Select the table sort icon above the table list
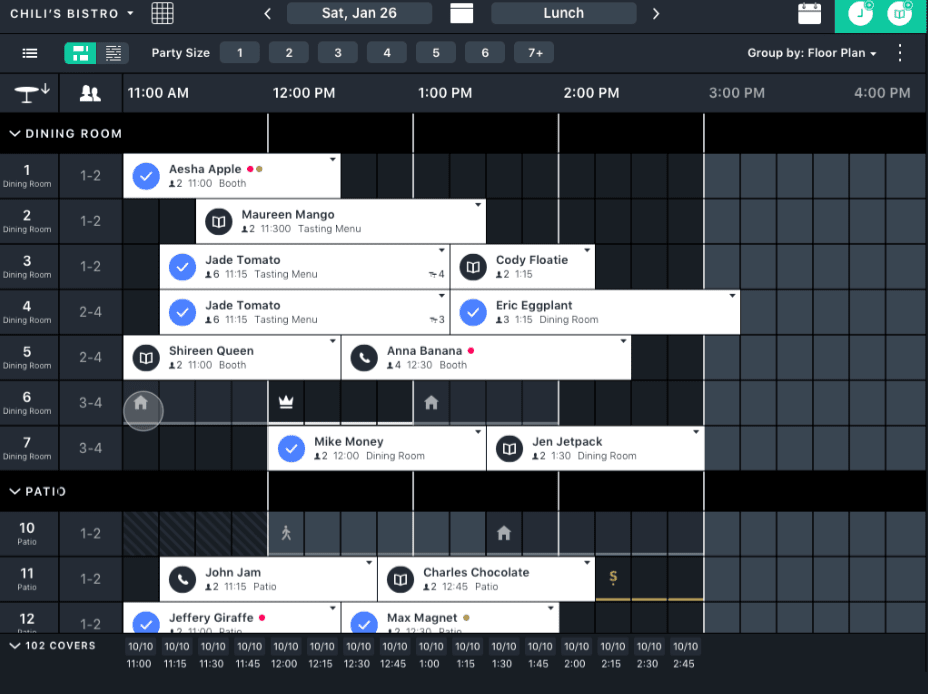The width and height of the screenshot is (928, 694). click(x=29, y=93)
